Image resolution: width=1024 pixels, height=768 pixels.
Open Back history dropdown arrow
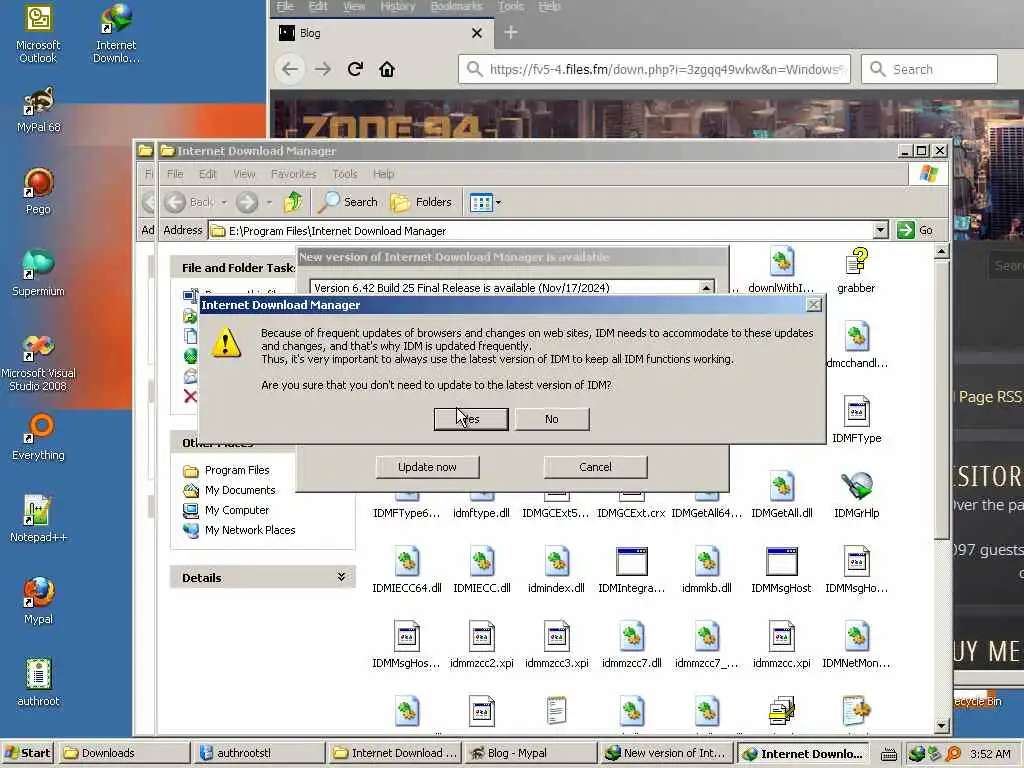point(224,202)
